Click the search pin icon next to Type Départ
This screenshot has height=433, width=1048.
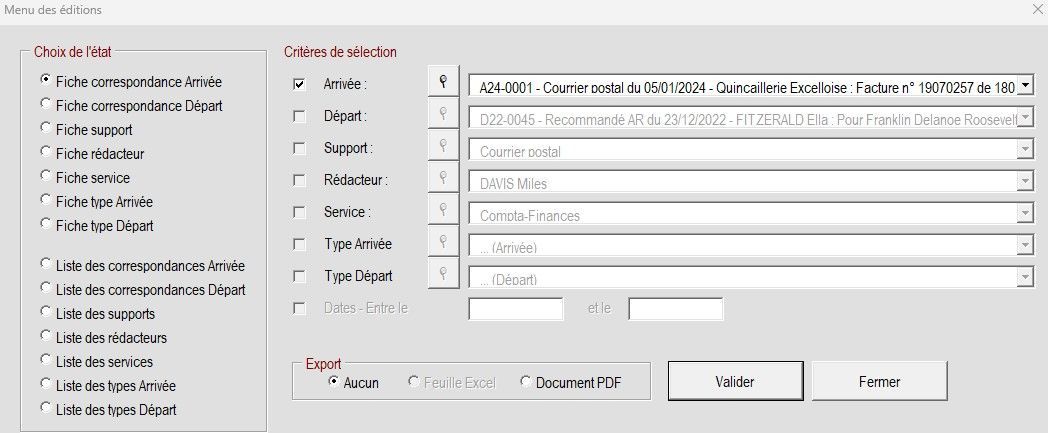point(442,276)
